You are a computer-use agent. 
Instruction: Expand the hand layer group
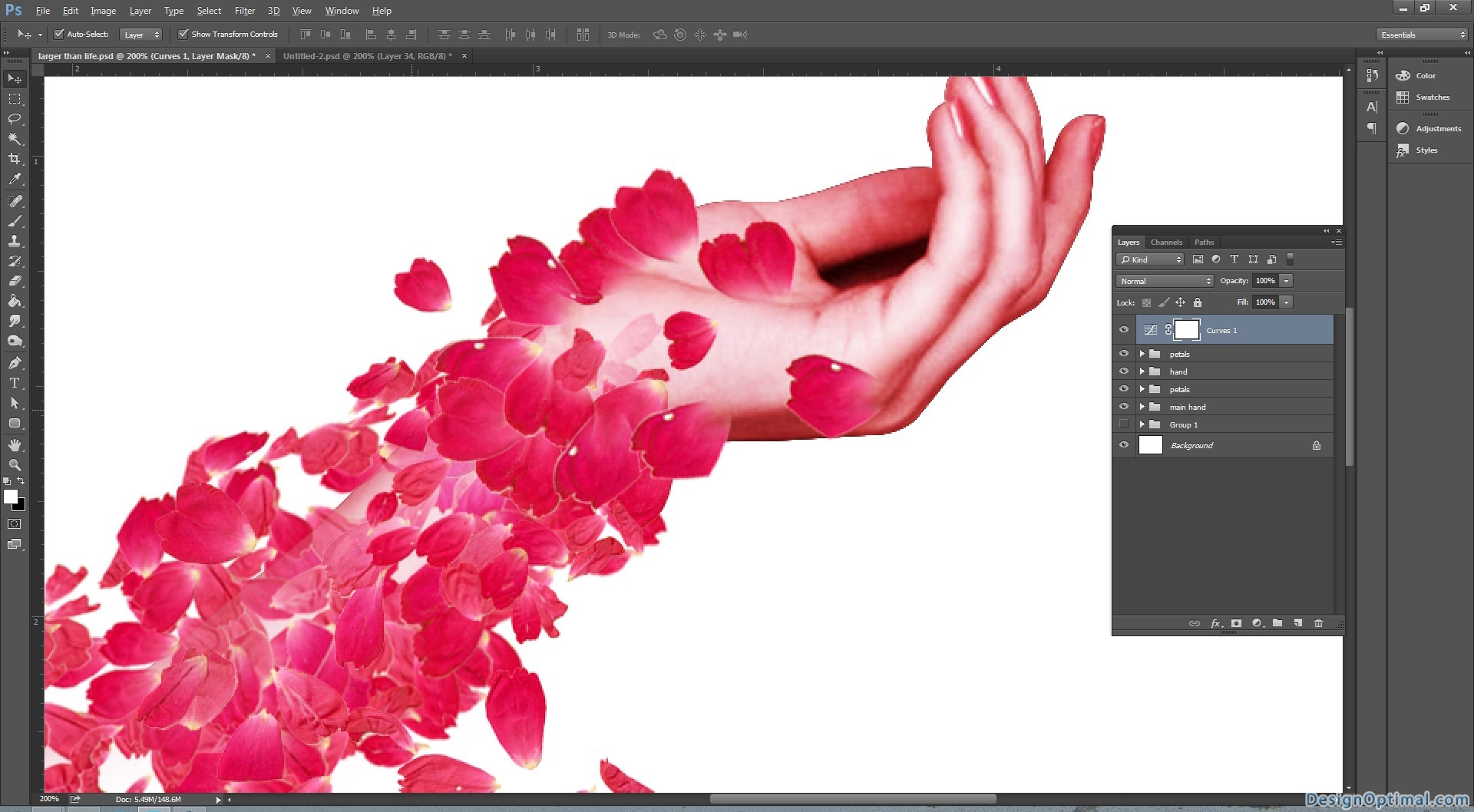[1142, 371]
